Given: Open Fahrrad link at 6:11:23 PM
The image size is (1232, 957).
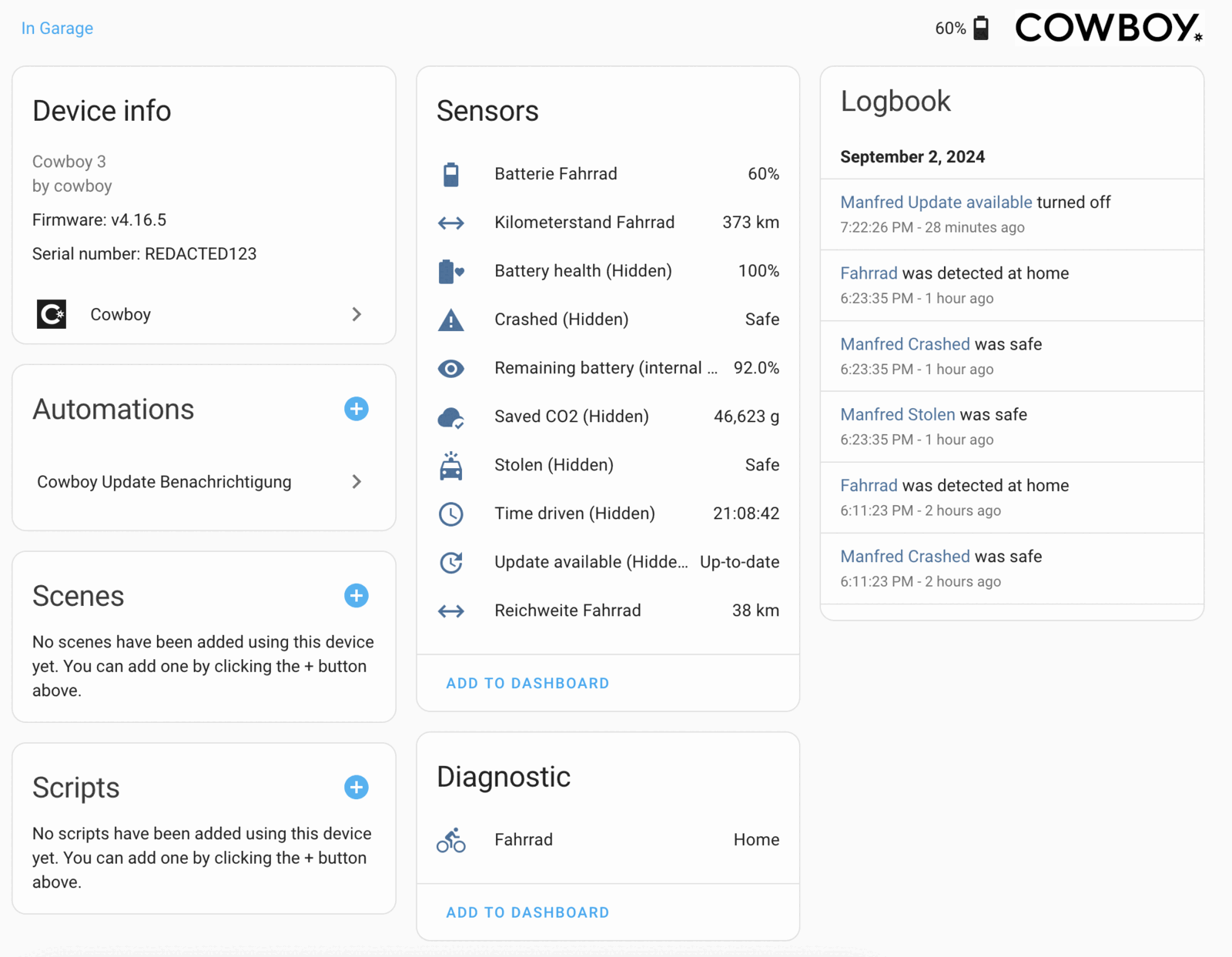Looking at the screenshot, I should (x=869, y=486).
